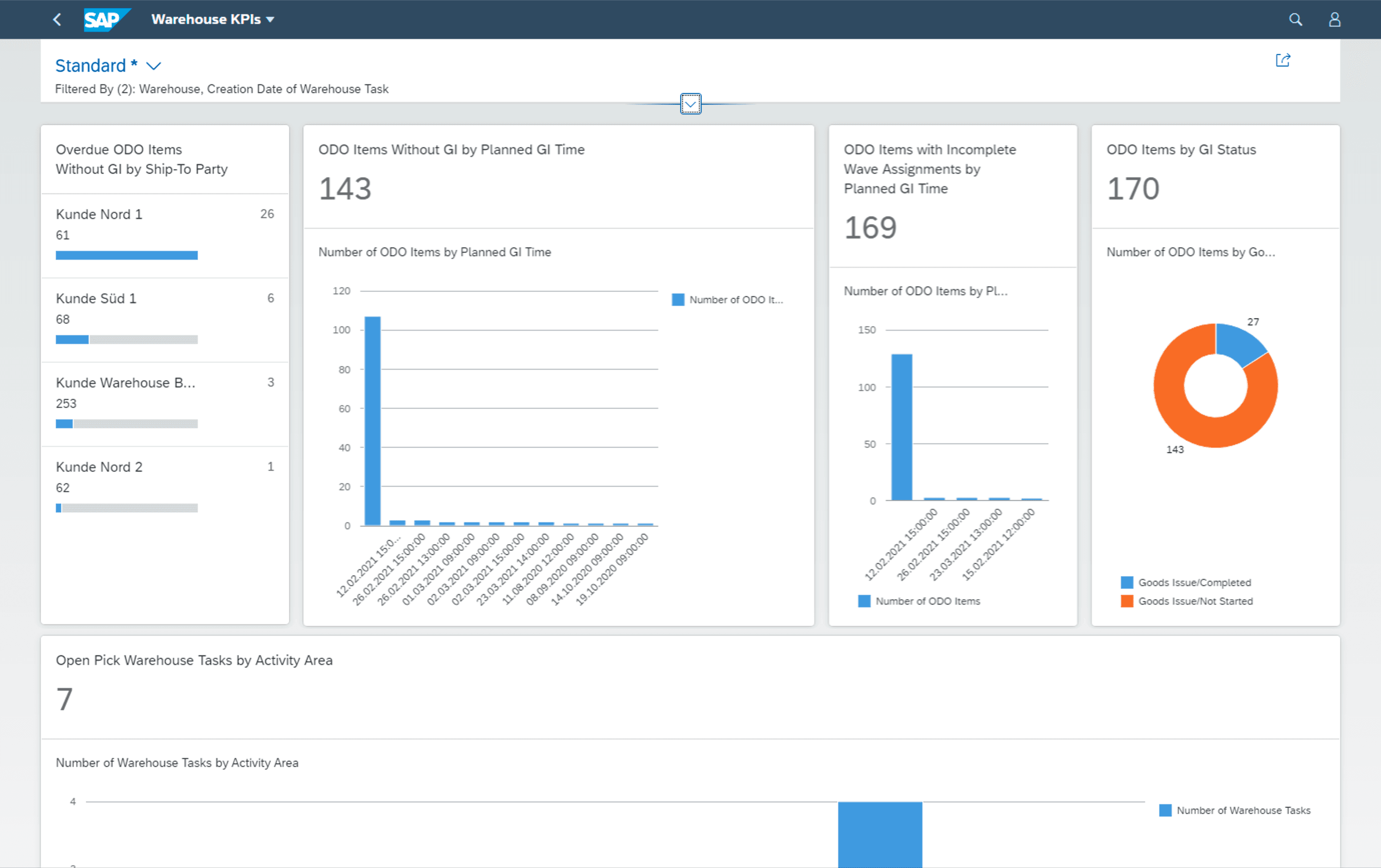Select the Kunde Nord 1 list item
This screenshot has height=868, width=1381.
coord(165,236)
